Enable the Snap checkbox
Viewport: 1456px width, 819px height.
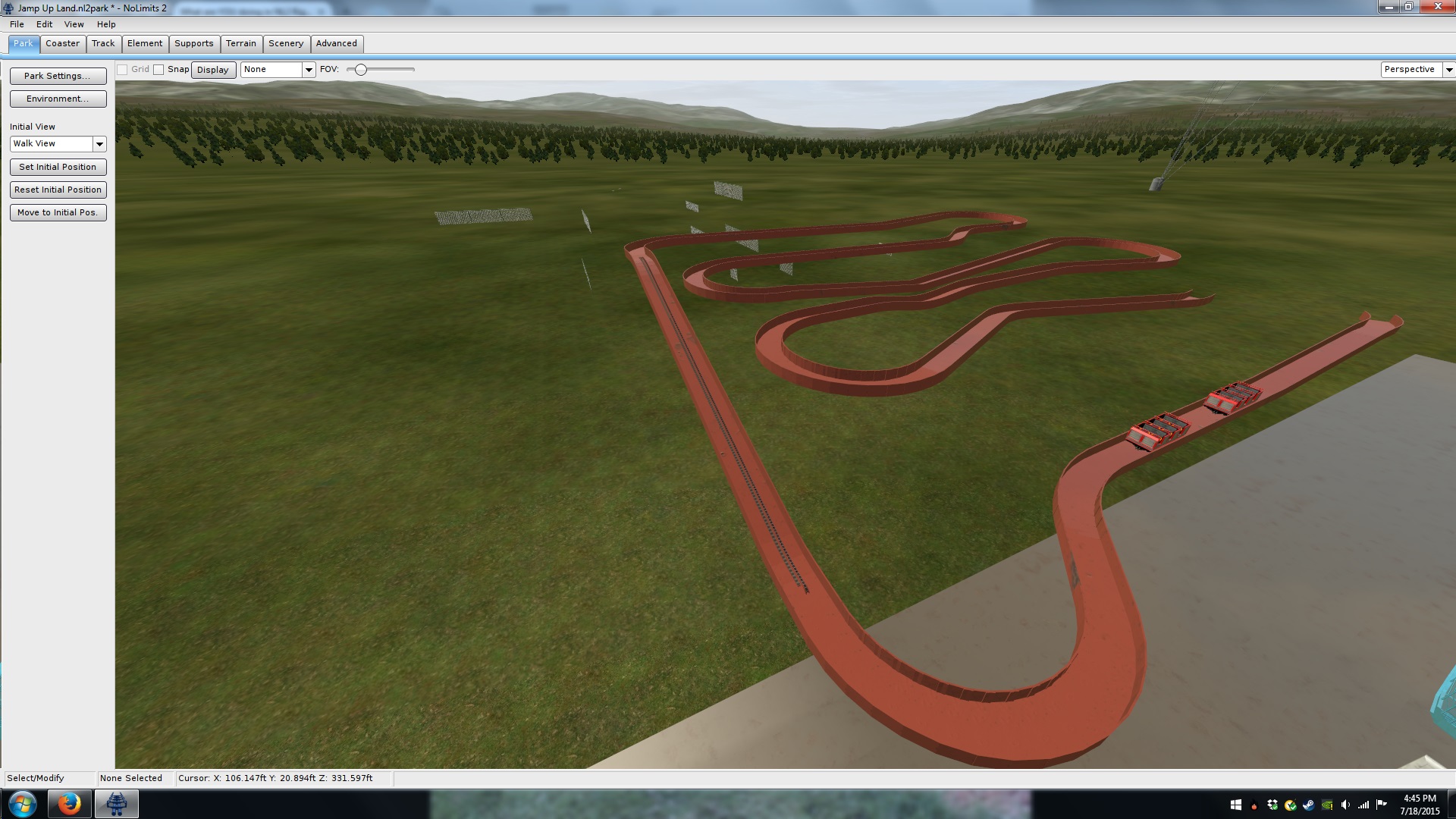point(158,70)
